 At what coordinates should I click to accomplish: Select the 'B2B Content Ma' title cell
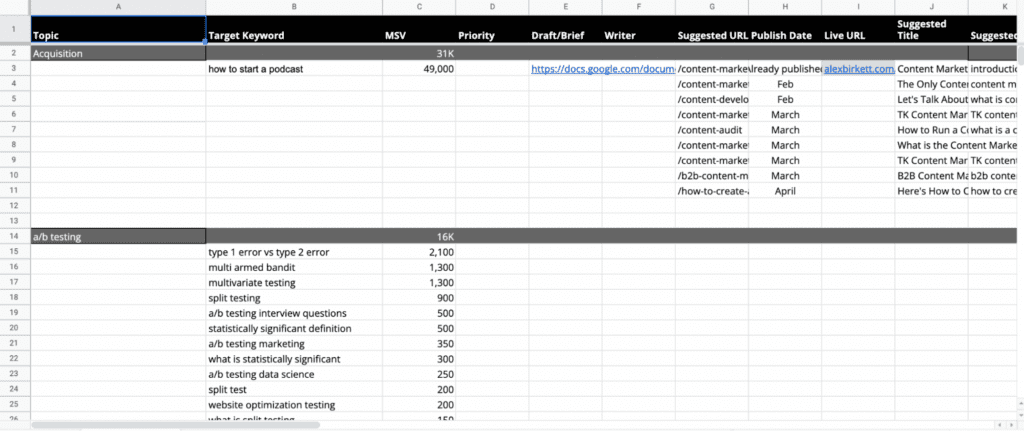point(931,176)
